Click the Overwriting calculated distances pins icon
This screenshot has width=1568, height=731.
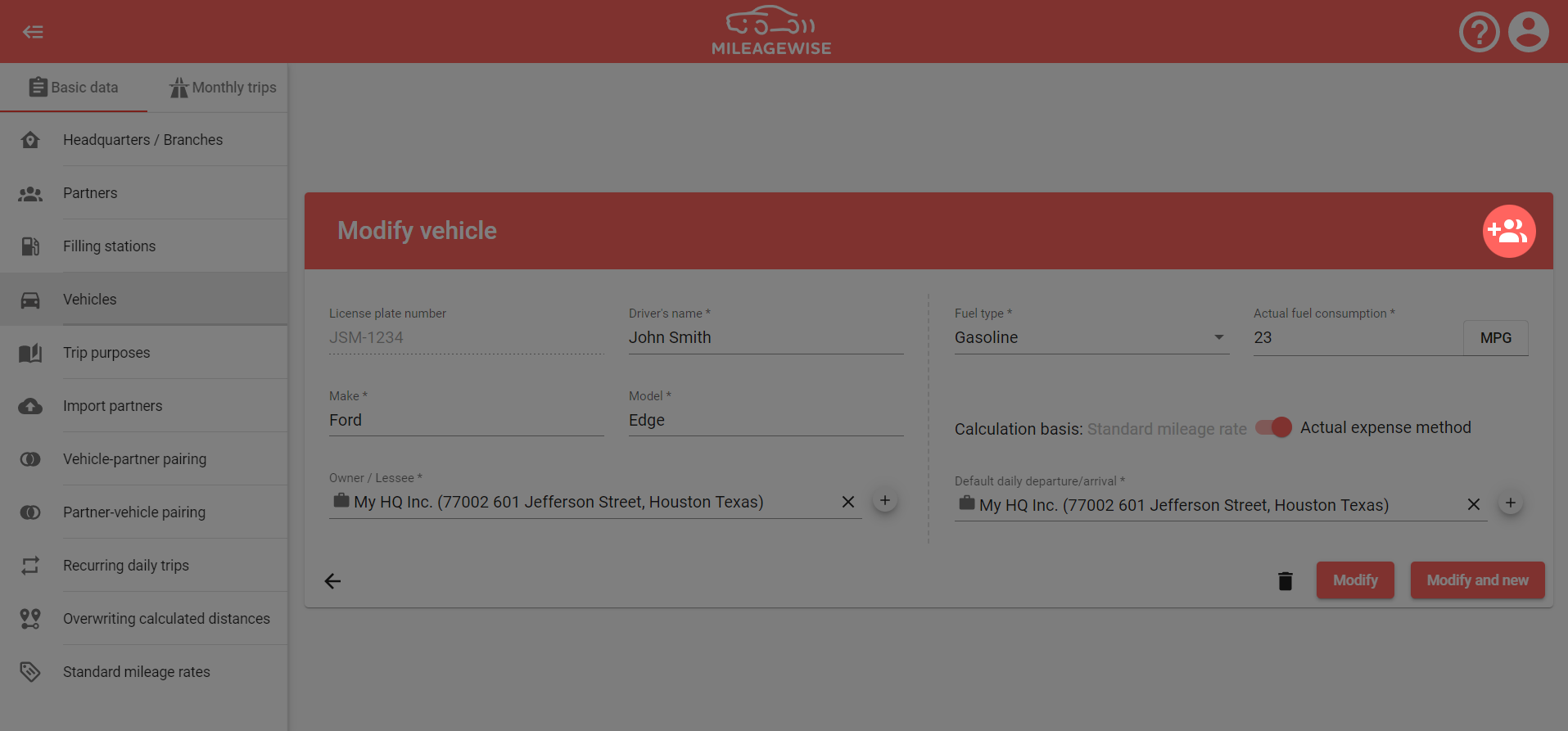tap(30, 619)
